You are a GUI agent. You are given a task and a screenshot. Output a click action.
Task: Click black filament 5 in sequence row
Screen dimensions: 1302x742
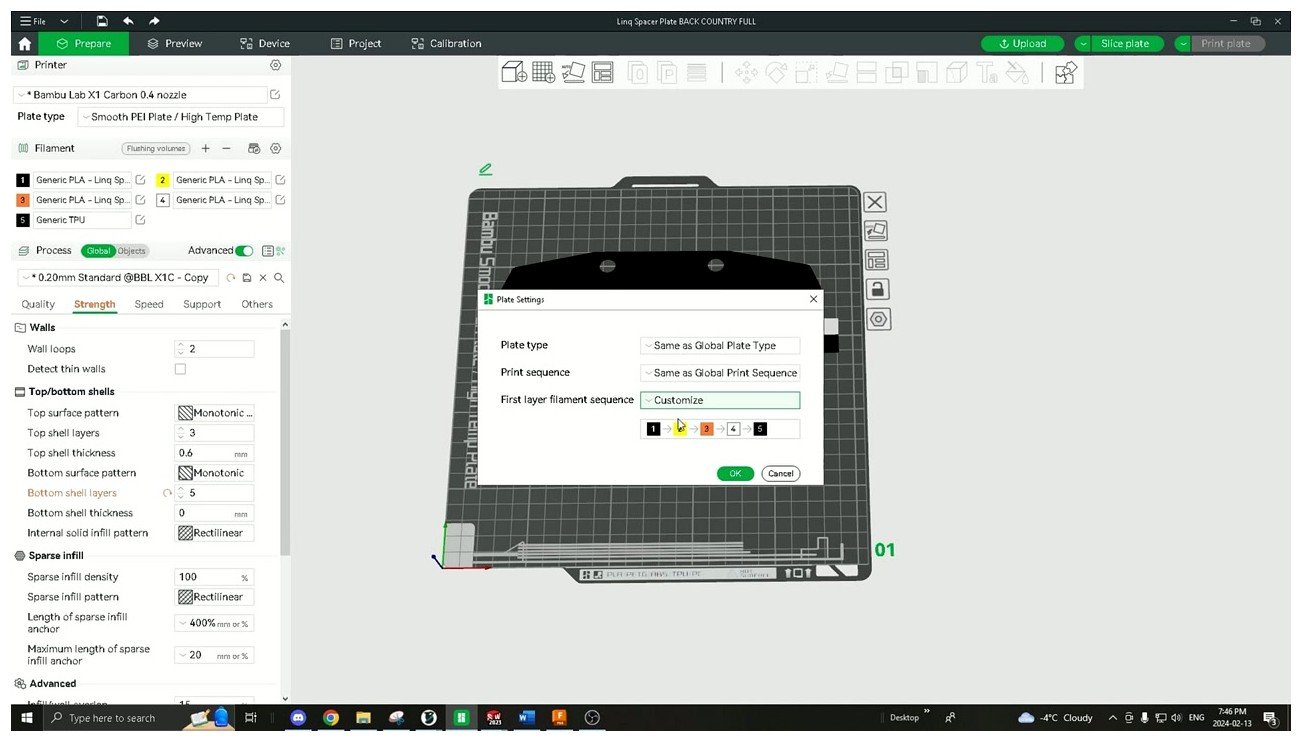point(761,429)
